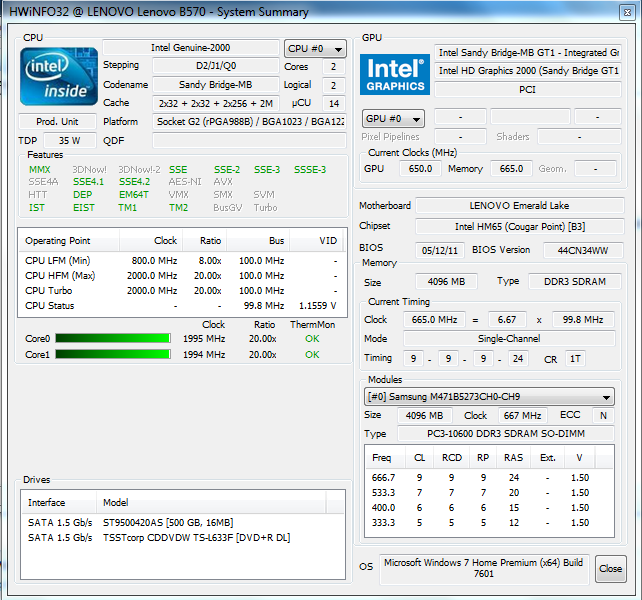Click the Intel Graphics logo
Viewport: 642px width, 600px height.
click(395, 79)
